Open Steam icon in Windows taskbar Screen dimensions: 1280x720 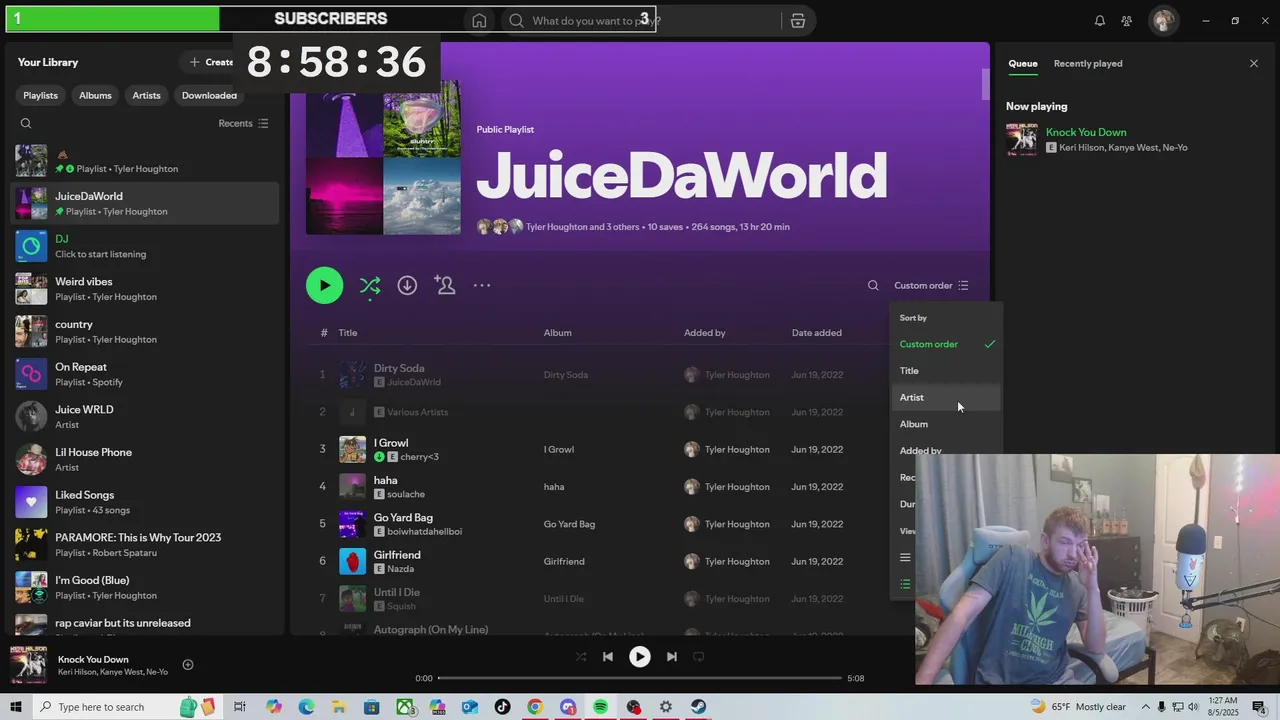tap(698, 707)
